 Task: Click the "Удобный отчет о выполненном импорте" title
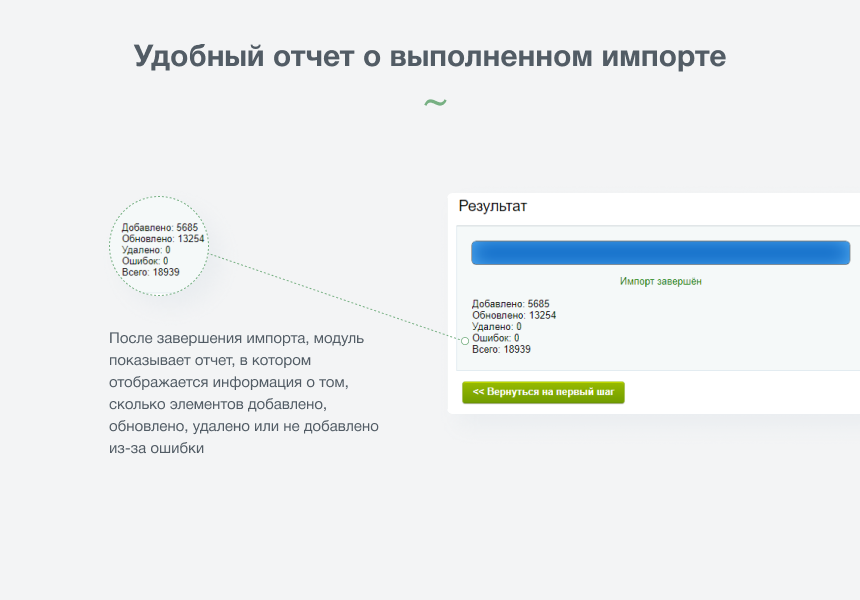[430, 56]
